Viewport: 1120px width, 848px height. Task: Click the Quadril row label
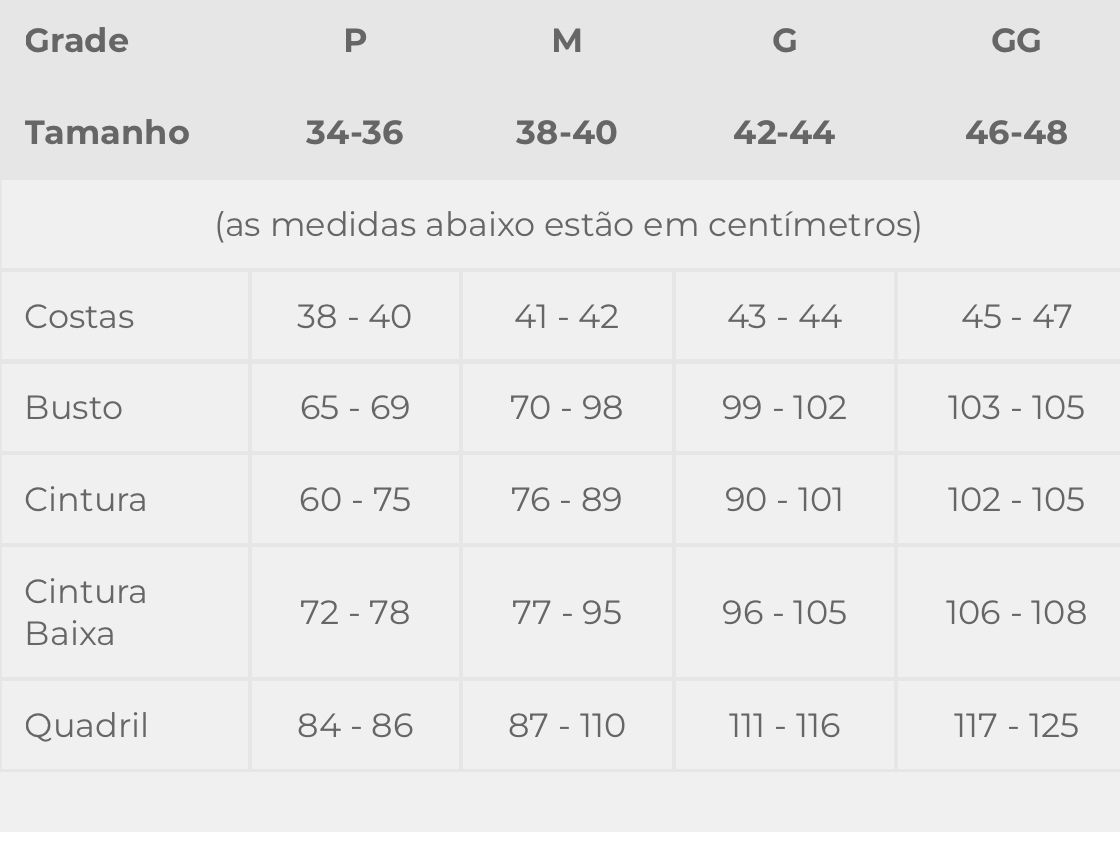(x=86, y=725)
